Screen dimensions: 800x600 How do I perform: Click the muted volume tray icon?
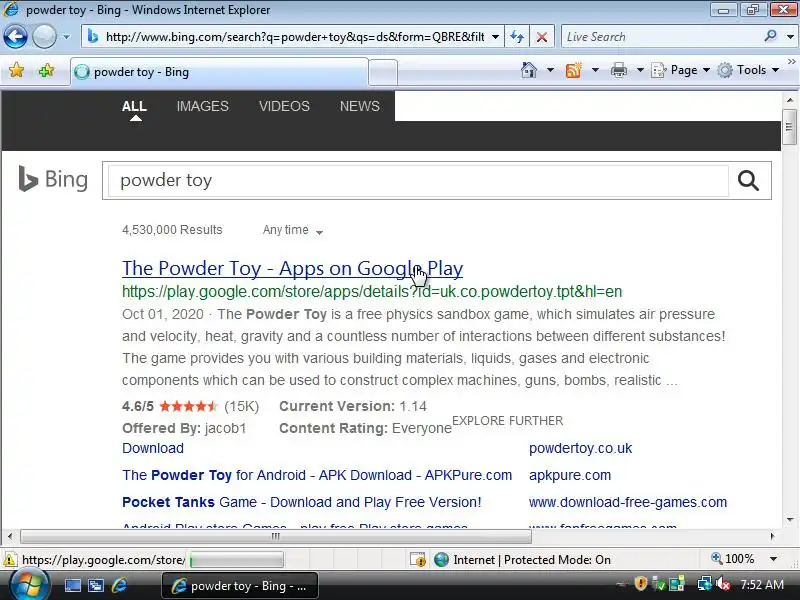(723, 583)
